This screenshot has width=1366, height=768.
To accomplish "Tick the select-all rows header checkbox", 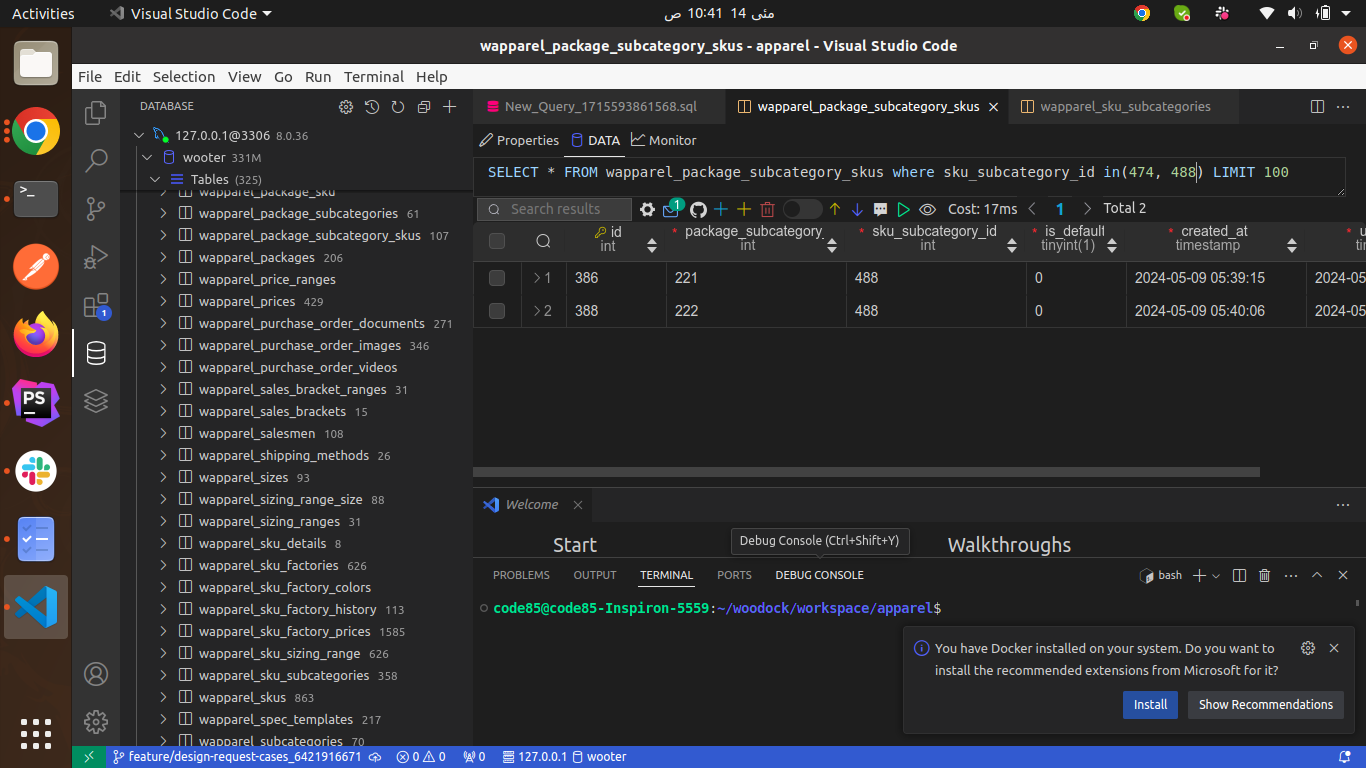I will pos(497,241).
